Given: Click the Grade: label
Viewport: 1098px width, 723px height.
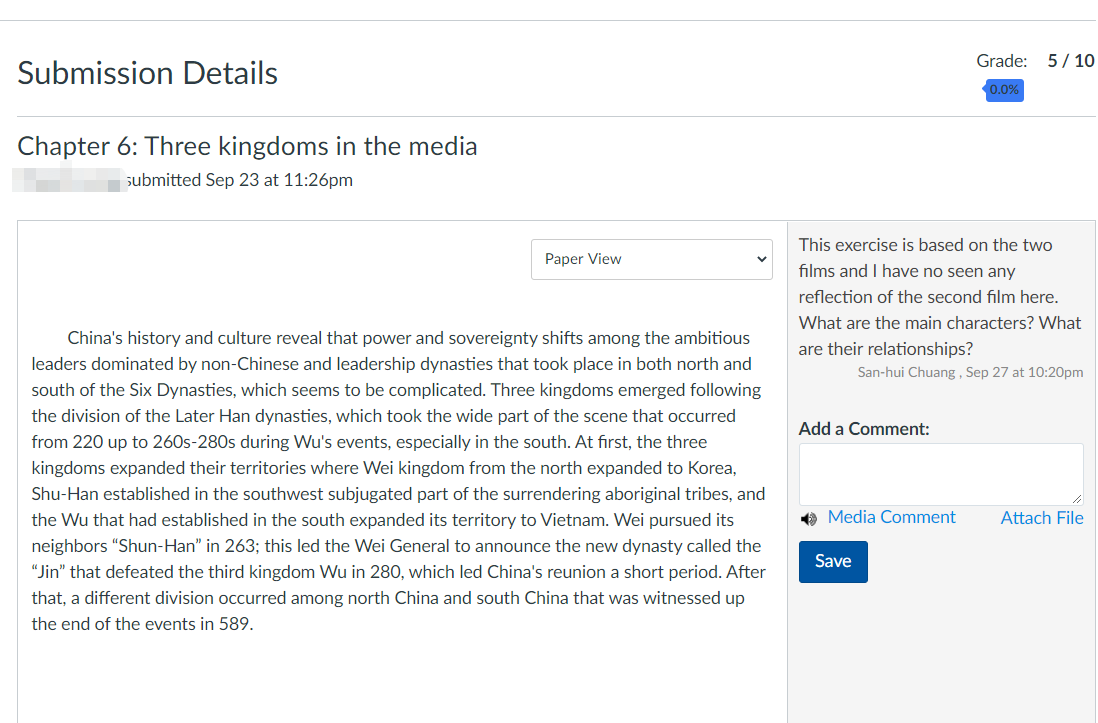Looking at the screenshot, I should click(x=1001, y=61).
